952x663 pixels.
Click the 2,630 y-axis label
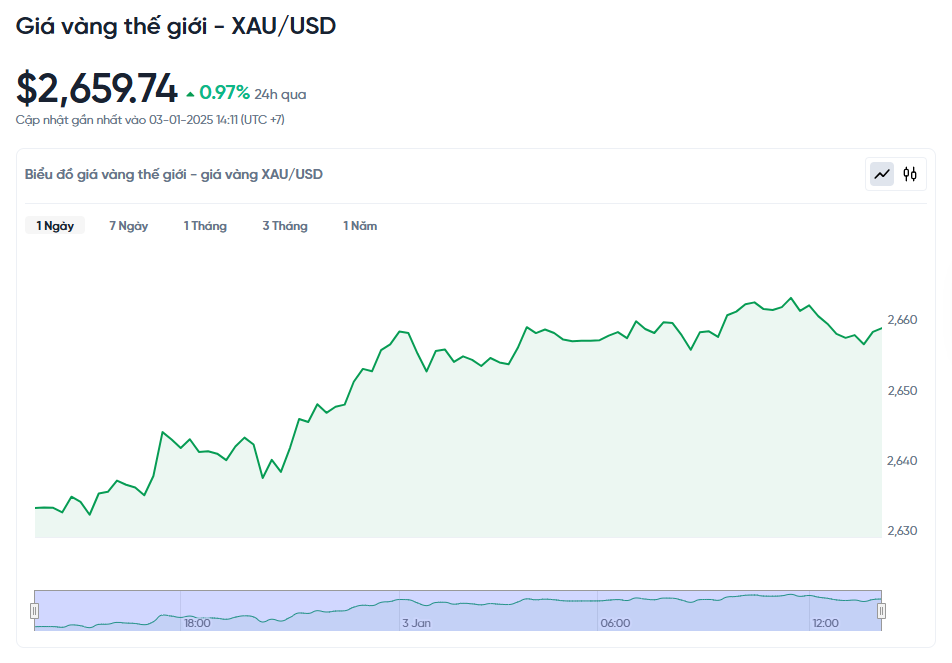tap(902, 531)
